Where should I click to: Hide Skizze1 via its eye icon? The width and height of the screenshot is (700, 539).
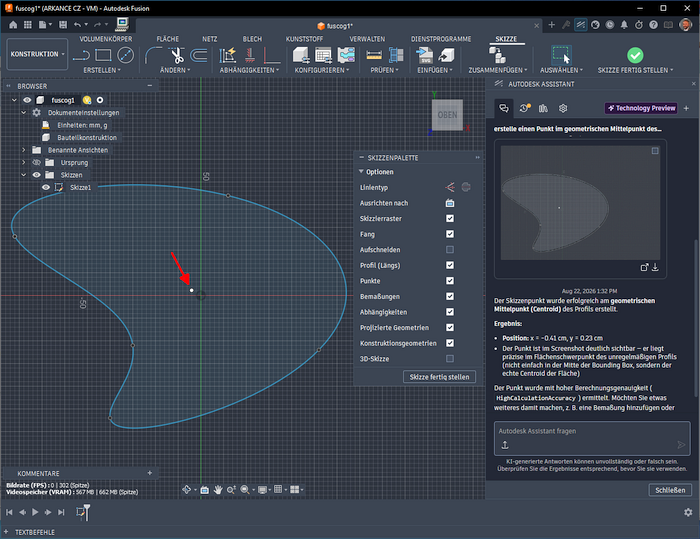pos(46,188)
